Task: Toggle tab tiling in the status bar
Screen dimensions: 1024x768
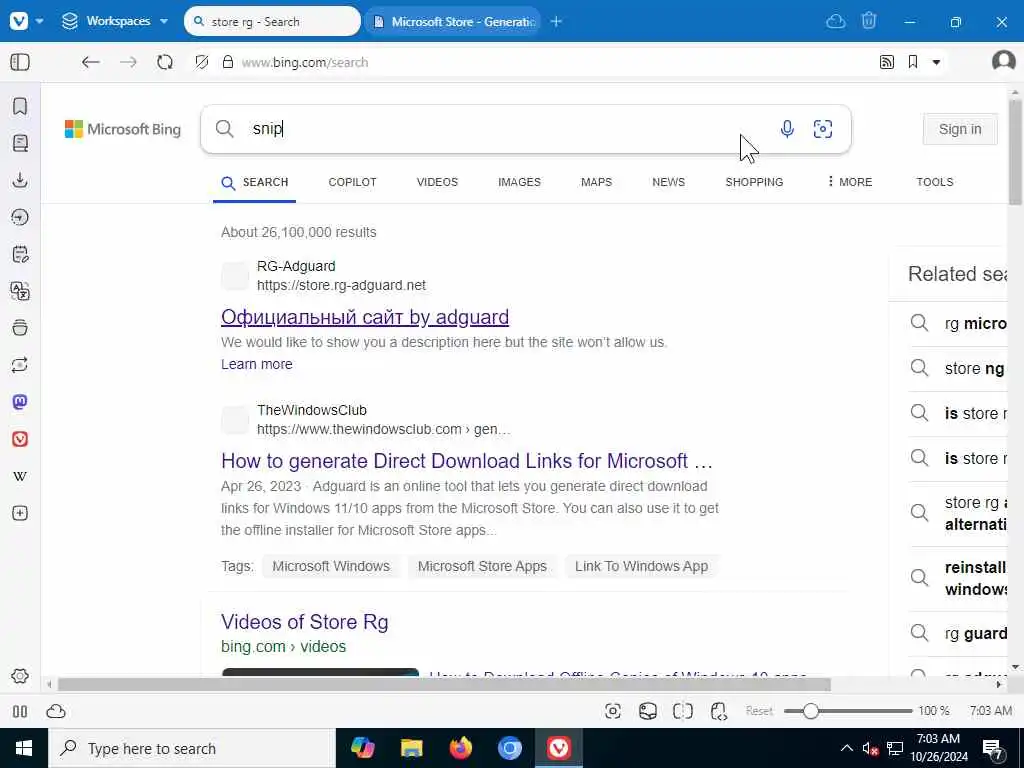Action: pos(682,711)
